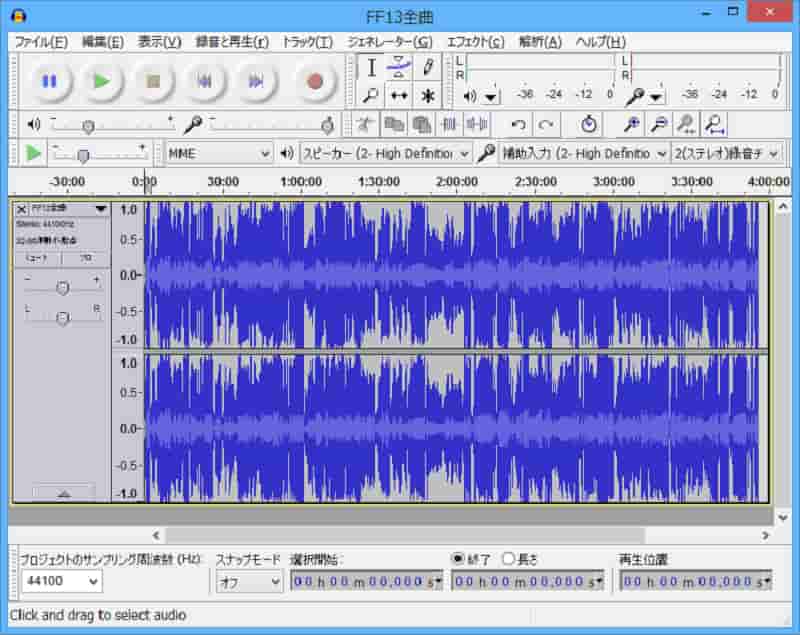
Task: Select the Envelope tool
Action: (400, 70)
